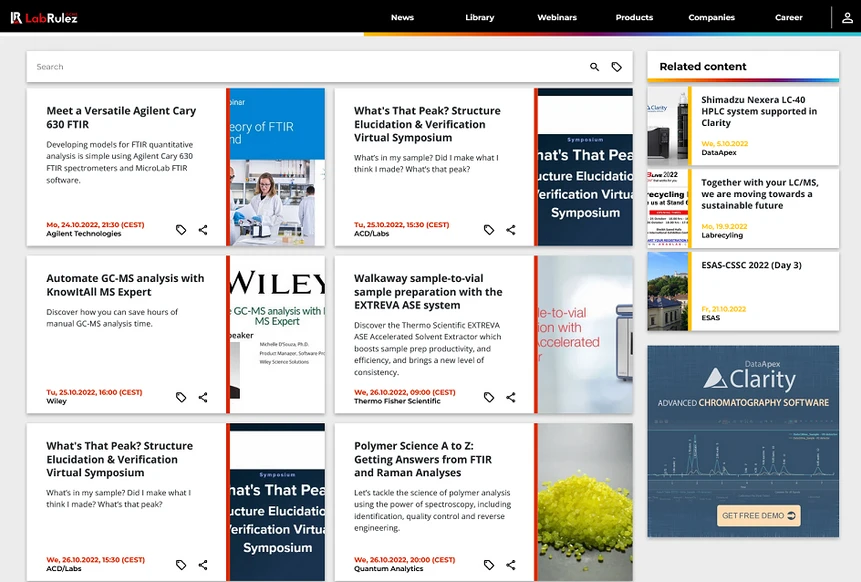Click the Related content heading
This screenshot has height=582, width=861.
pos(703,66)
